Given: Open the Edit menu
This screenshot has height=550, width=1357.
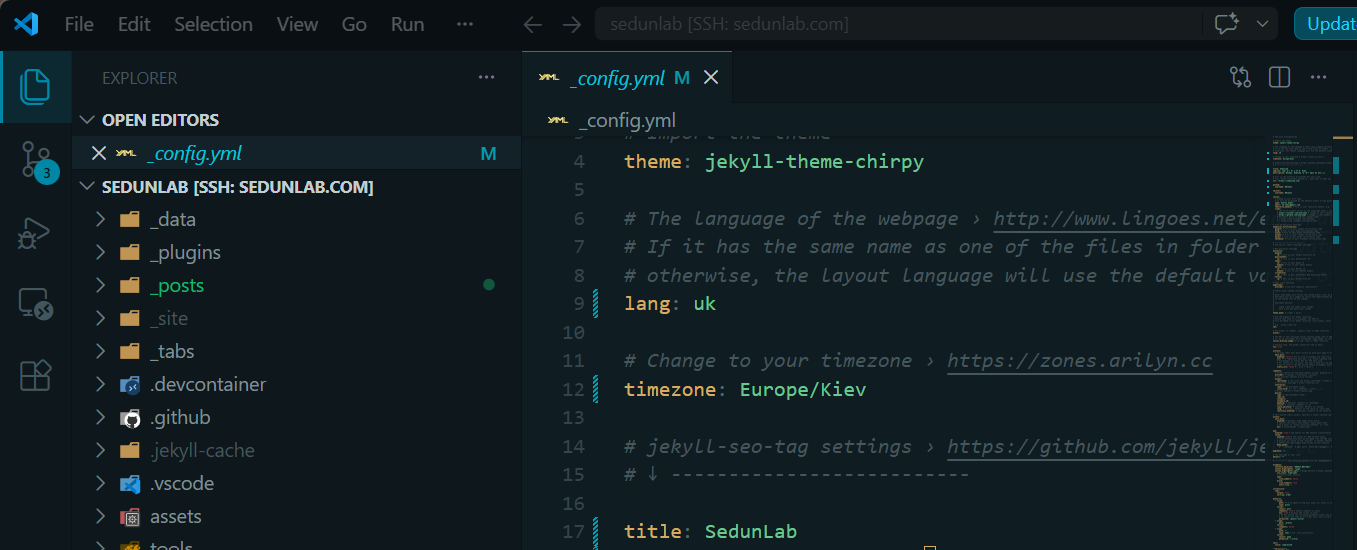Looking at the screenshot, I should coord(134,25).
